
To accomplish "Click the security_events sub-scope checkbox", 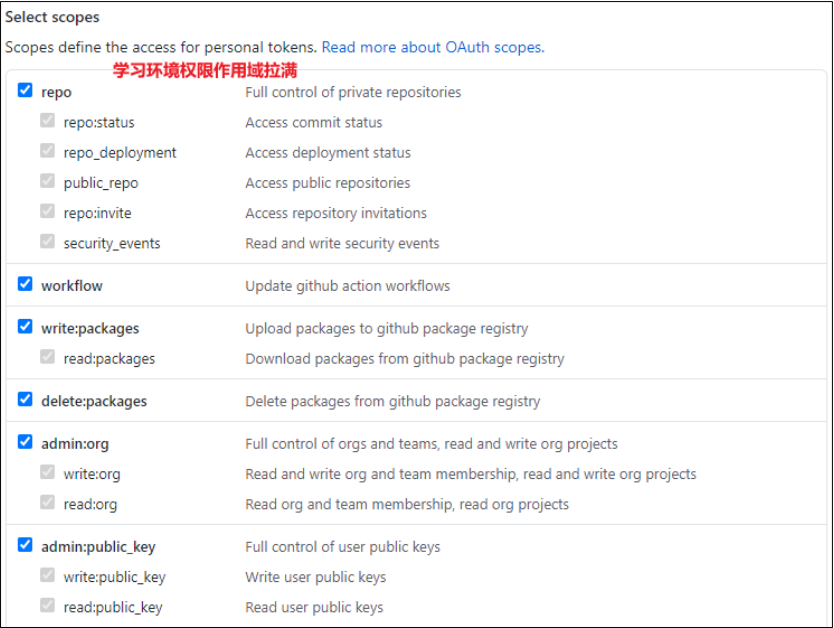I will click(47, 242).
